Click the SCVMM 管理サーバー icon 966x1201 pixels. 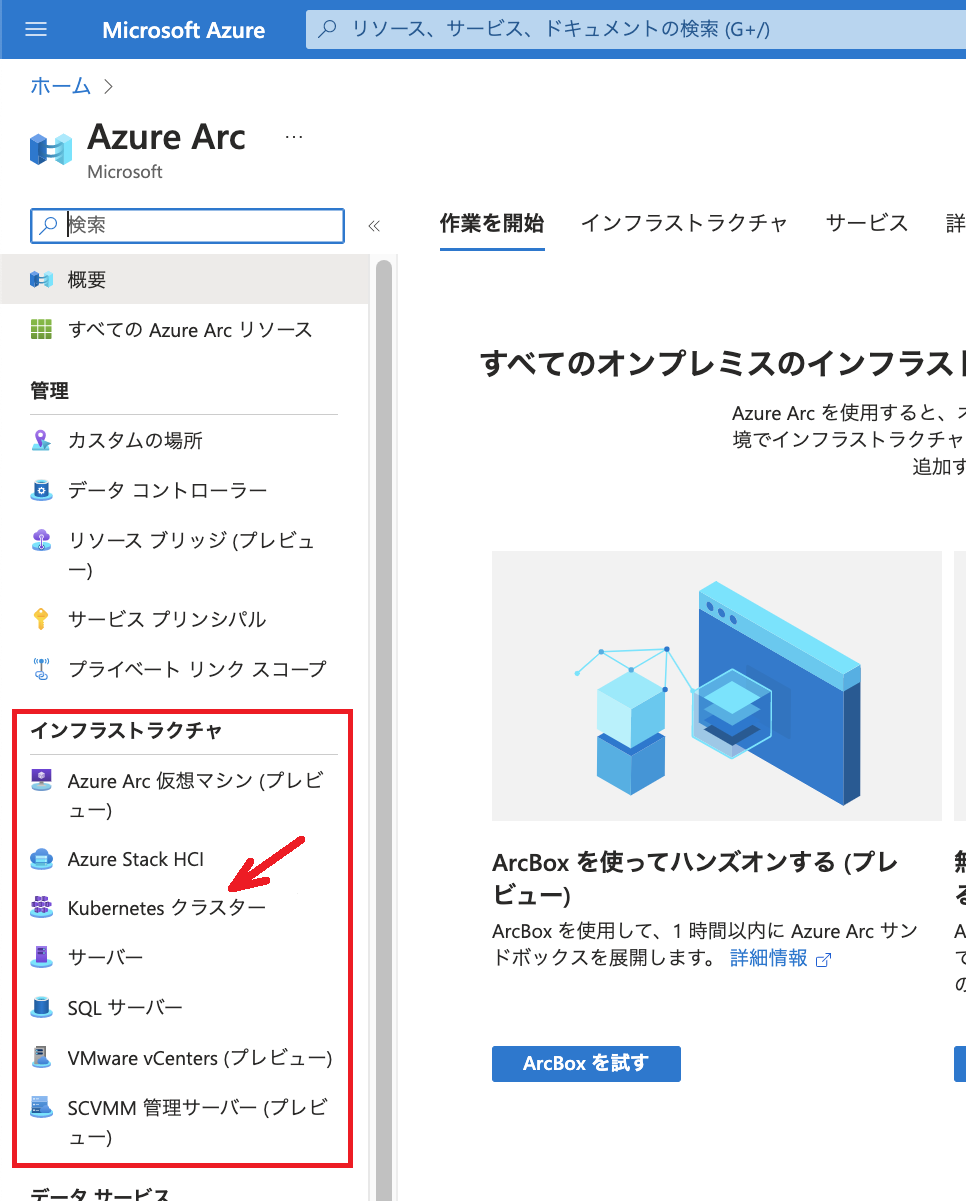(x=41, y=1107)
